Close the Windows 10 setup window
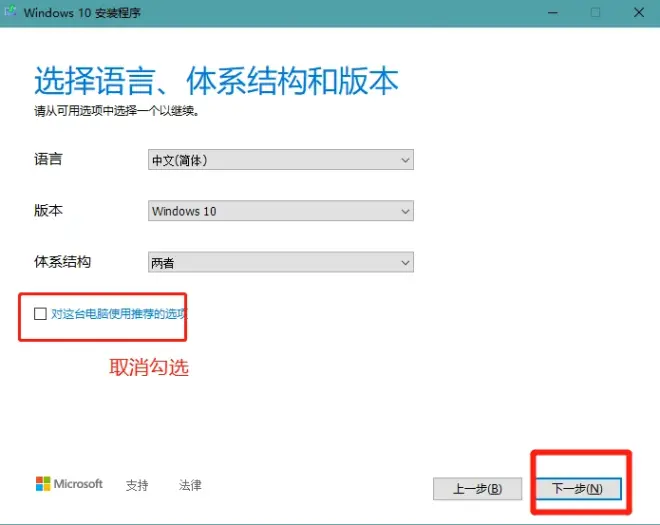The width and height of the screenshot is (660, 525). click(x=639, y=13)
